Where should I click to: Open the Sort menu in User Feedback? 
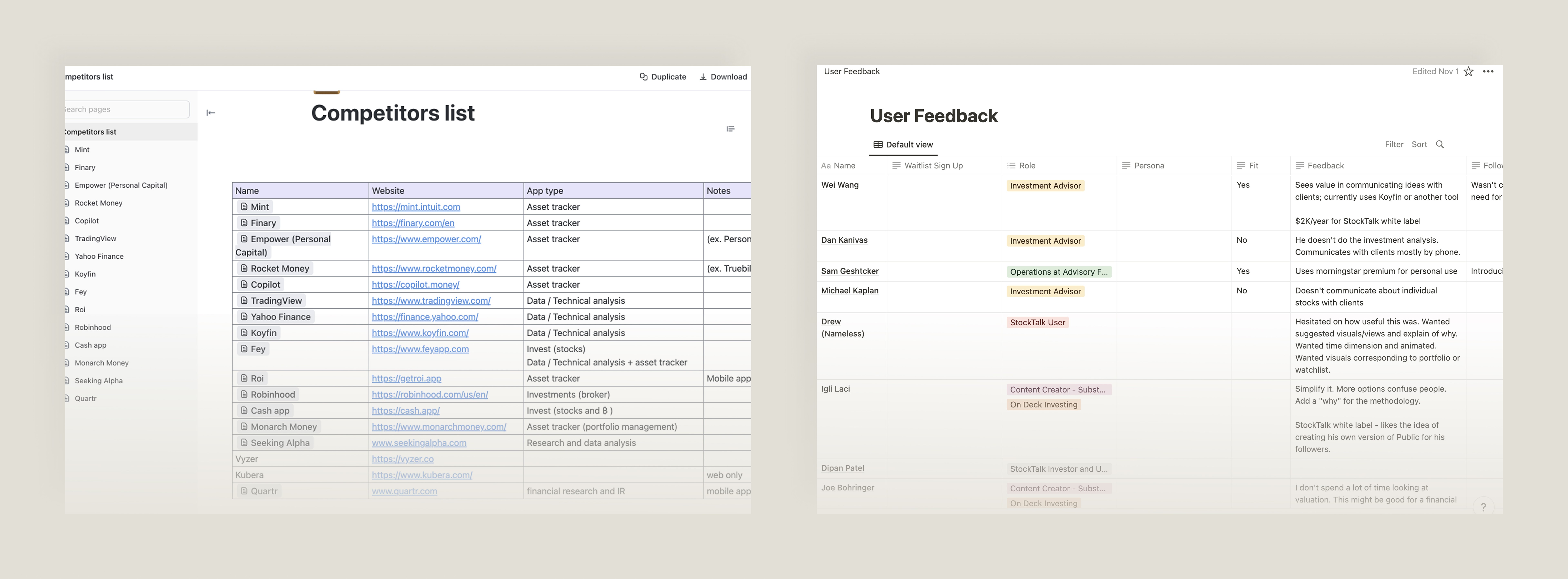point(1420,144)
